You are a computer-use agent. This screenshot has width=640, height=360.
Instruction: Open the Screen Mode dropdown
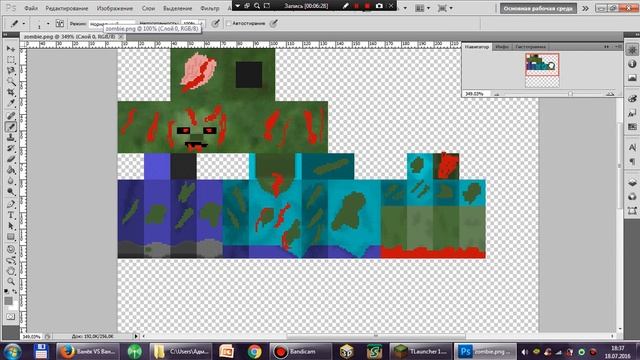pyautogui.click(x=444, y=8)
